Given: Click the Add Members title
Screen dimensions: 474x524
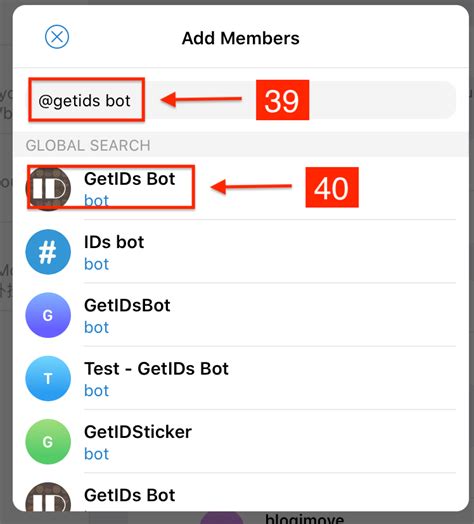Looking at the screenshot, I should tap(241, 38).
